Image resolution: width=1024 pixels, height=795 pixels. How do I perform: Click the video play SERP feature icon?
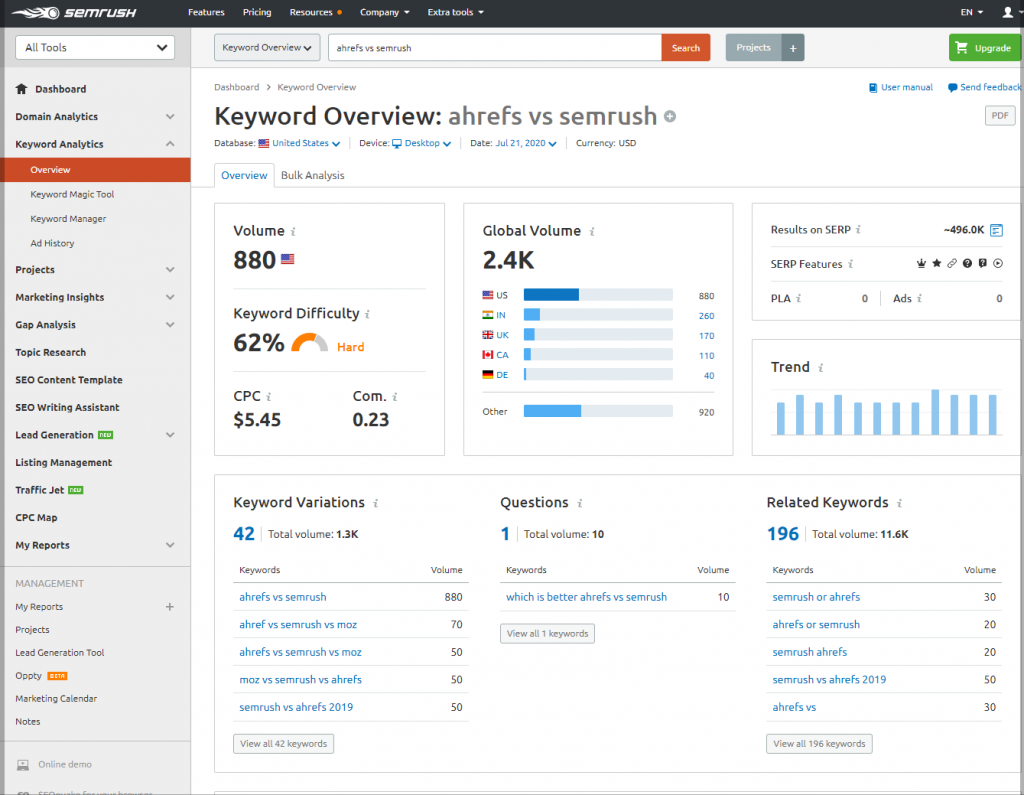[998, 263]
